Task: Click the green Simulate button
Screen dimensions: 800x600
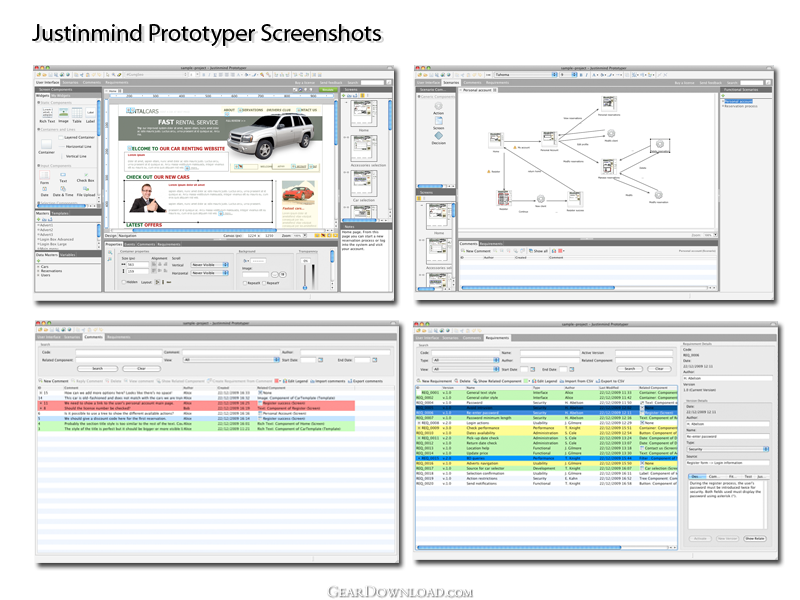Action: click(328, 89)
